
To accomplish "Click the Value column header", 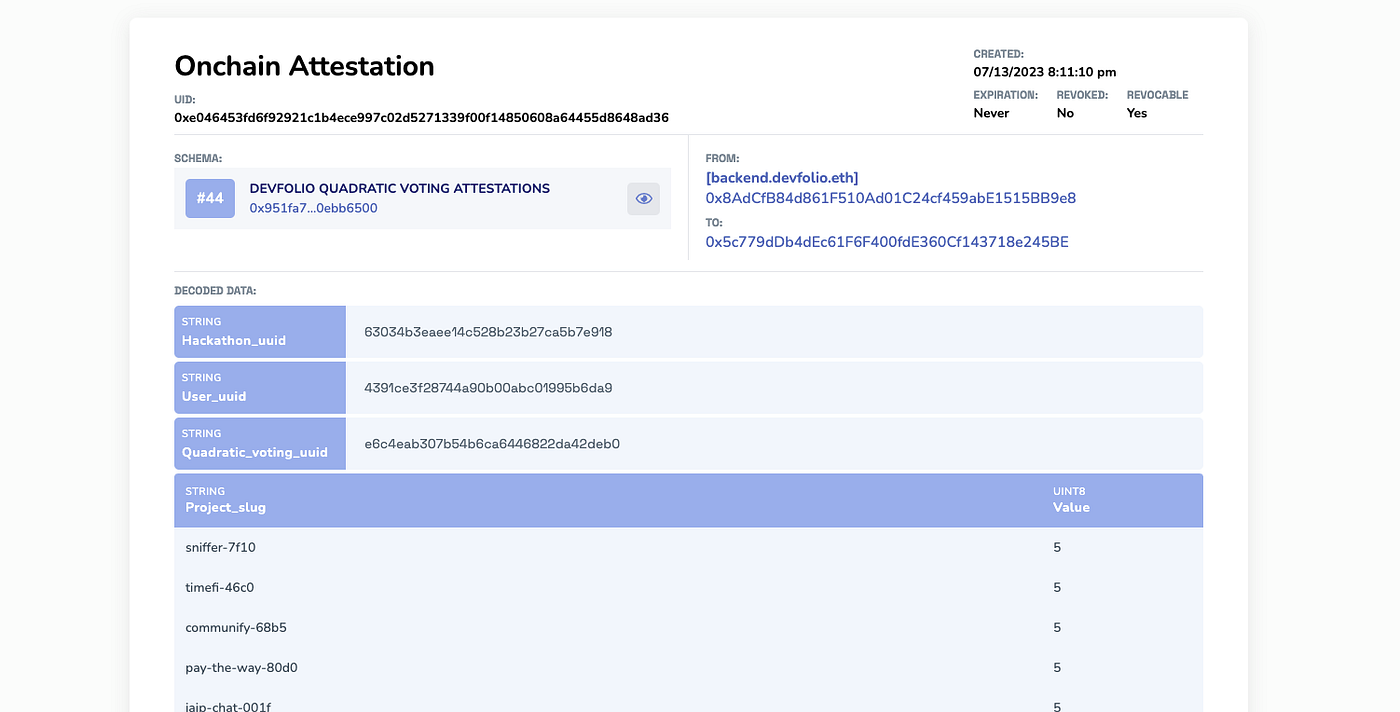I will point(1071,507).
